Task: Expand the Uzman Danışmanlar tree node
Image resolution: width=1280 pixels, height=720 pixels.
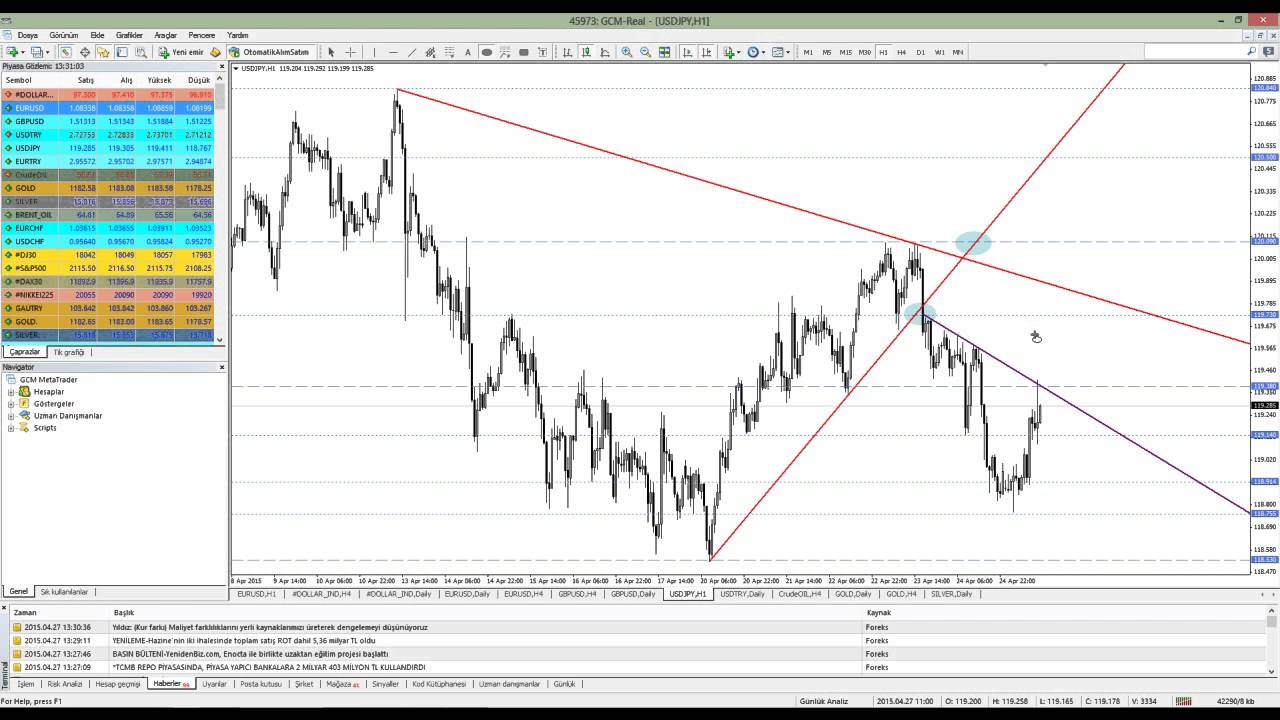Action: [11, 416]
